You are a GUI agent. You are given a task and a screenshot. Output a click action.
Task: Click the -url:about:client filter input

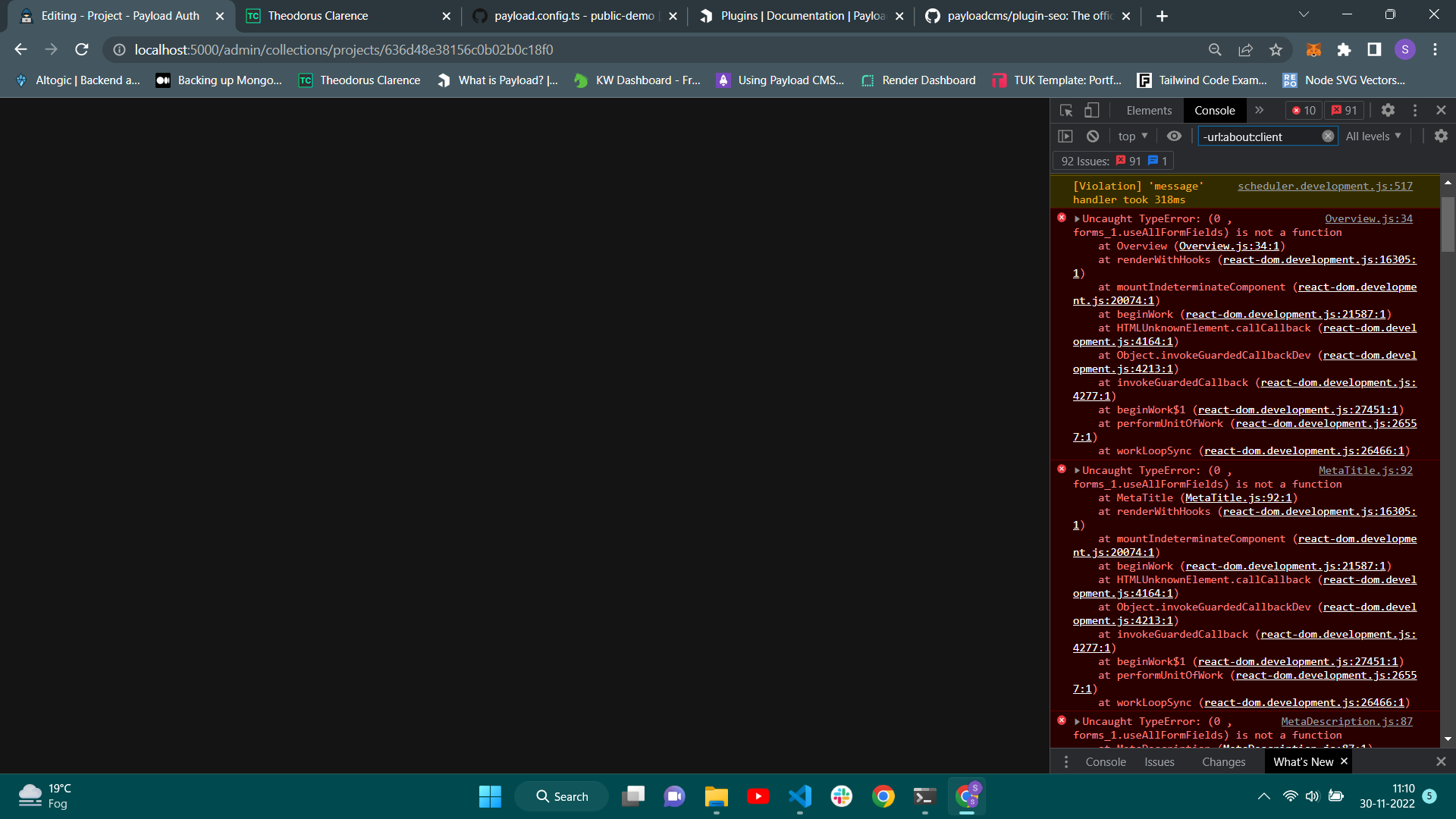click(1259, 137)
